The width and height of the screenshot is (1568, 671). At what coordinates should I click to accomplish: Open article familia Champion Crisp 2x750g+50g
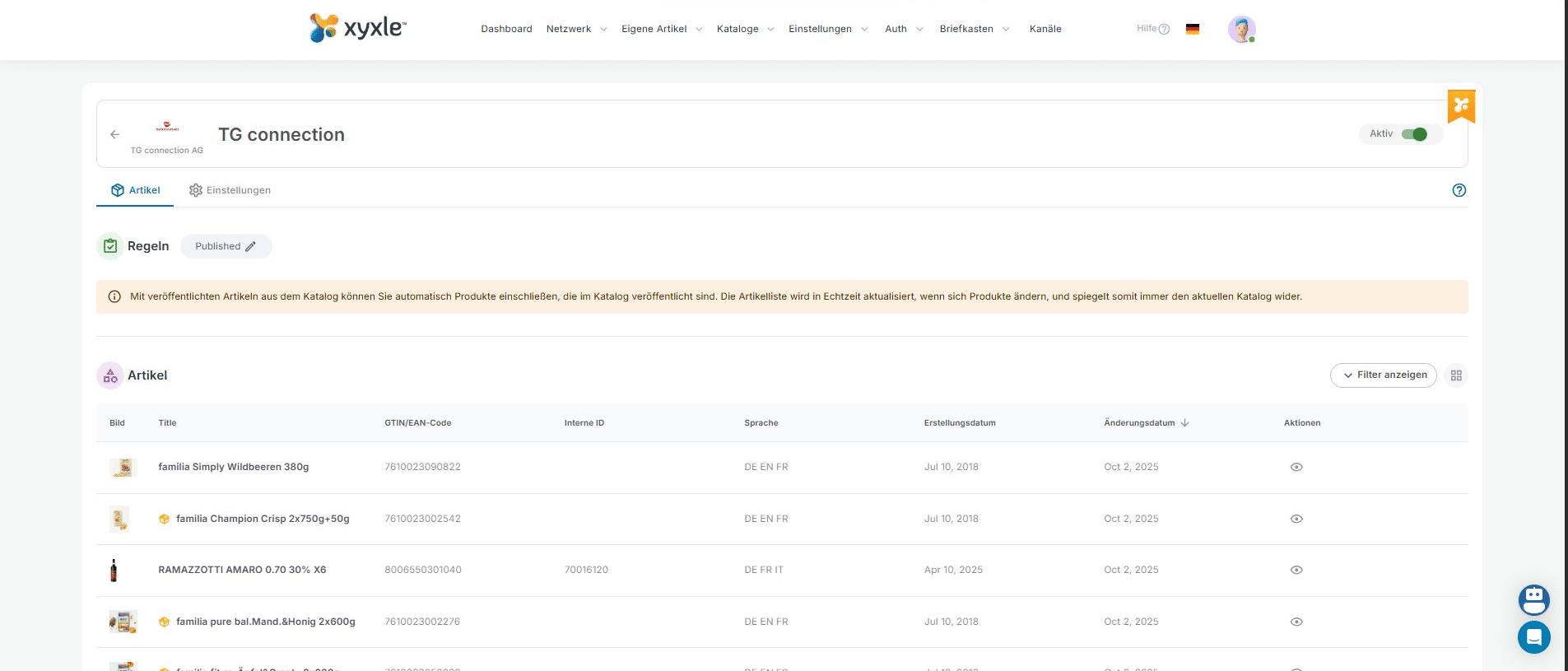click(x=263, y=519)
